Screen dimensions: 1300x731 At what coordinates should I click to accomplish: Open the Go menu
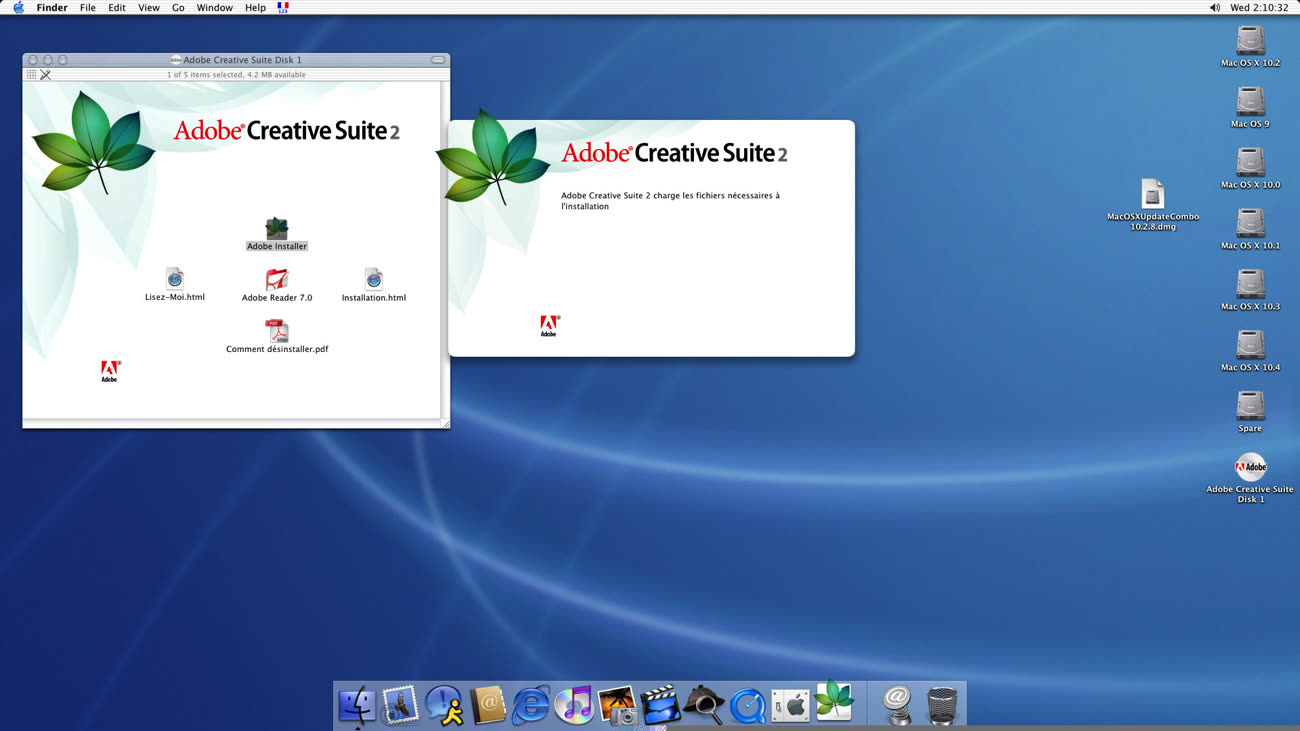pos(178,7)
